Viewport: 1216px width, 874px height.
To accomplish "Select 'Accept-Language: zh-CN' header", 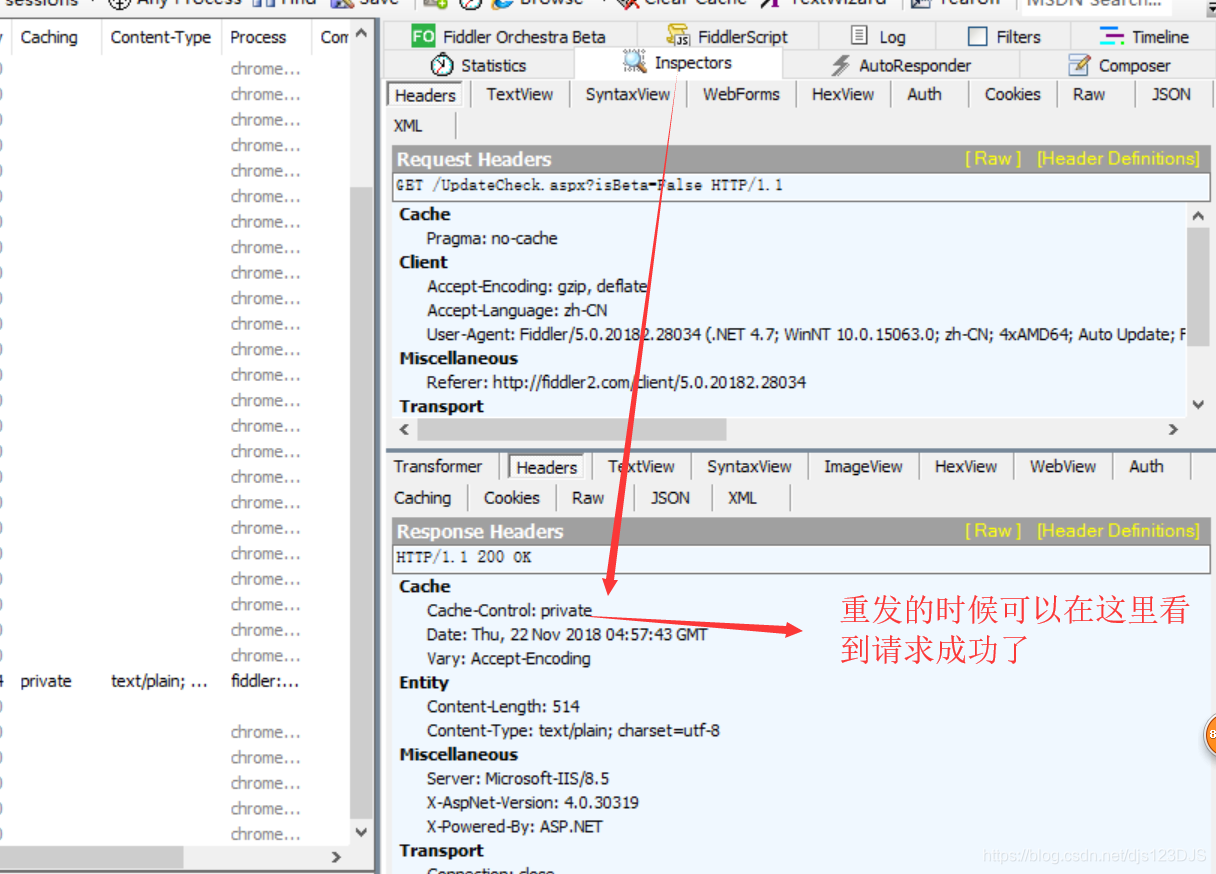I will click(x=517, y=310).
